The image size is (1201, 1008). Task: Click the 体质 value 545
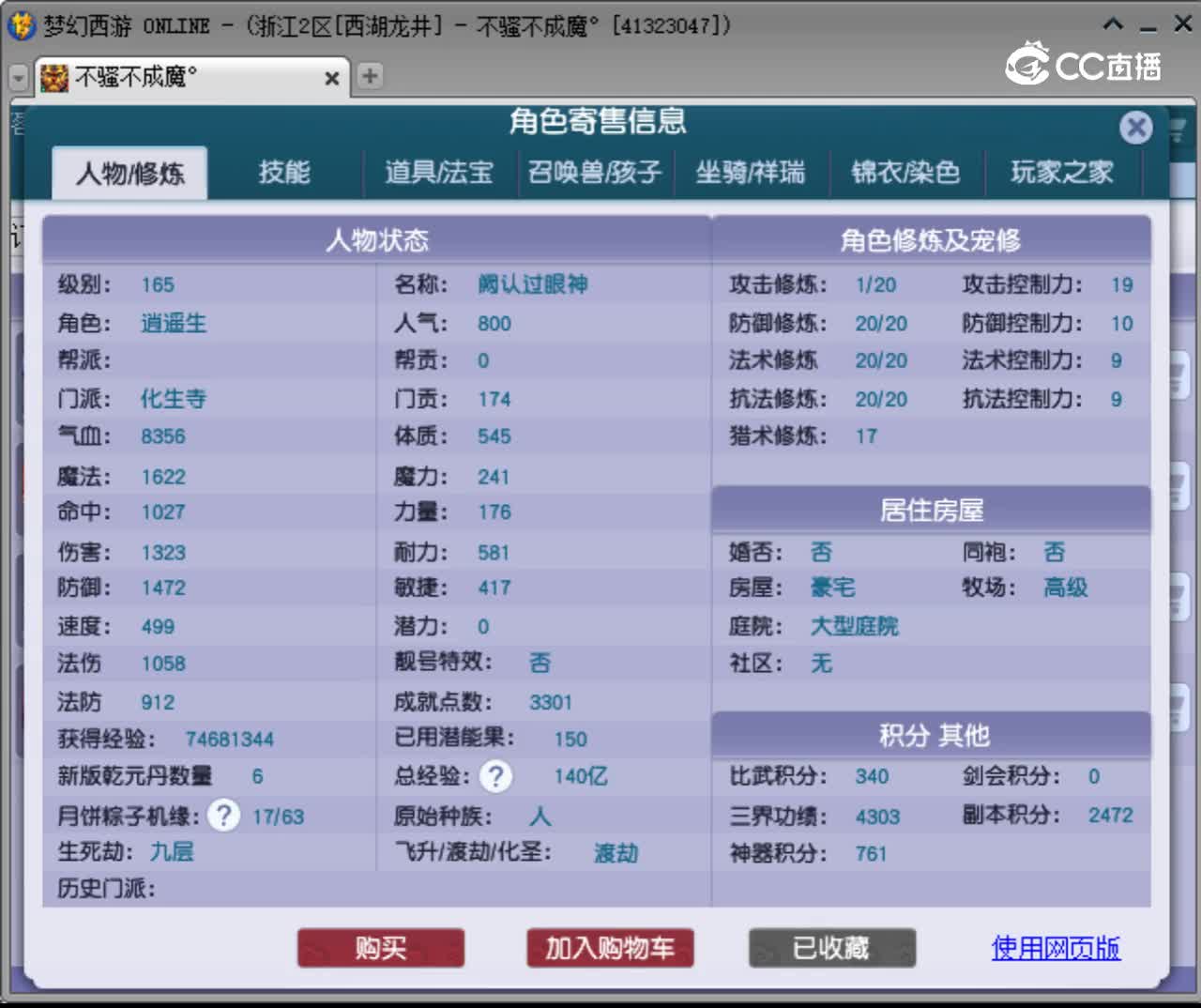click(494, 436)
